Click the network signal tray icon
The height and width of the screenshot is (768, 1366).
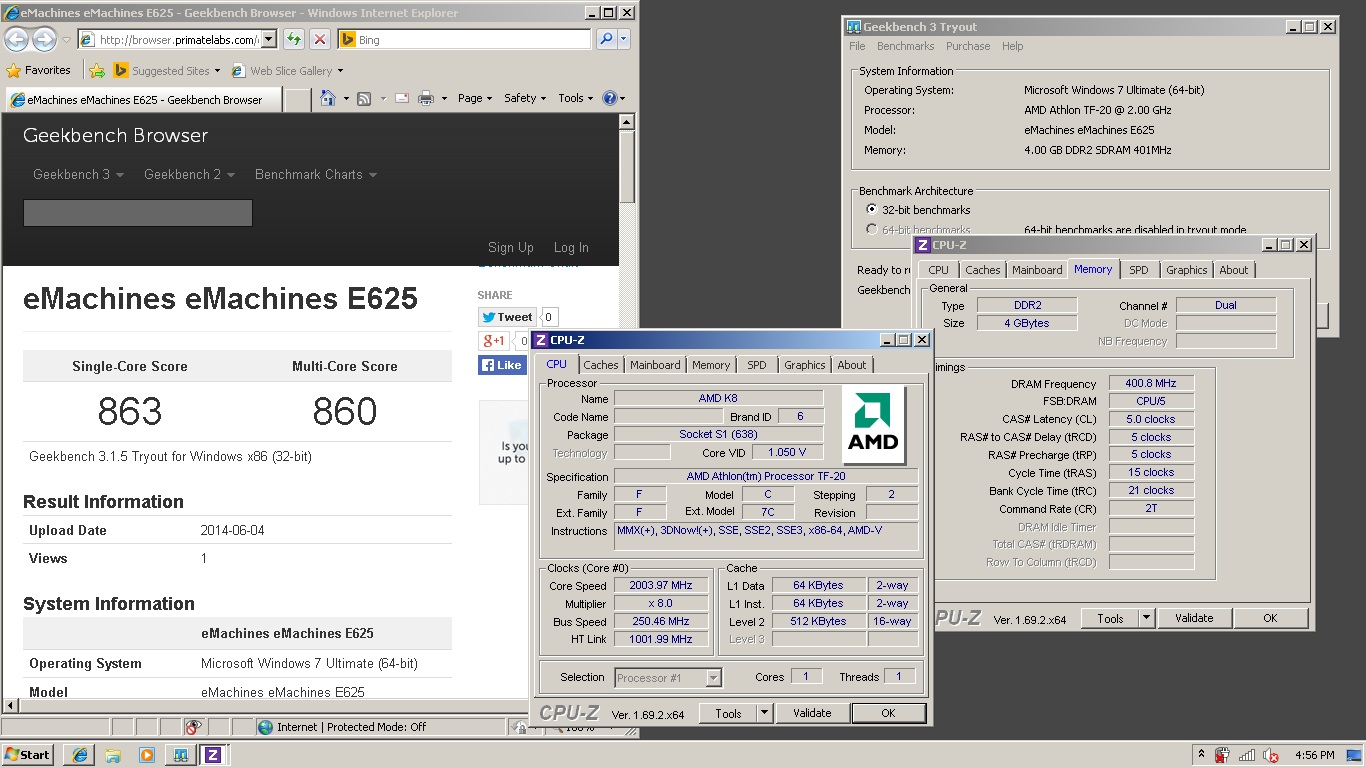[x=1247, y=755]
